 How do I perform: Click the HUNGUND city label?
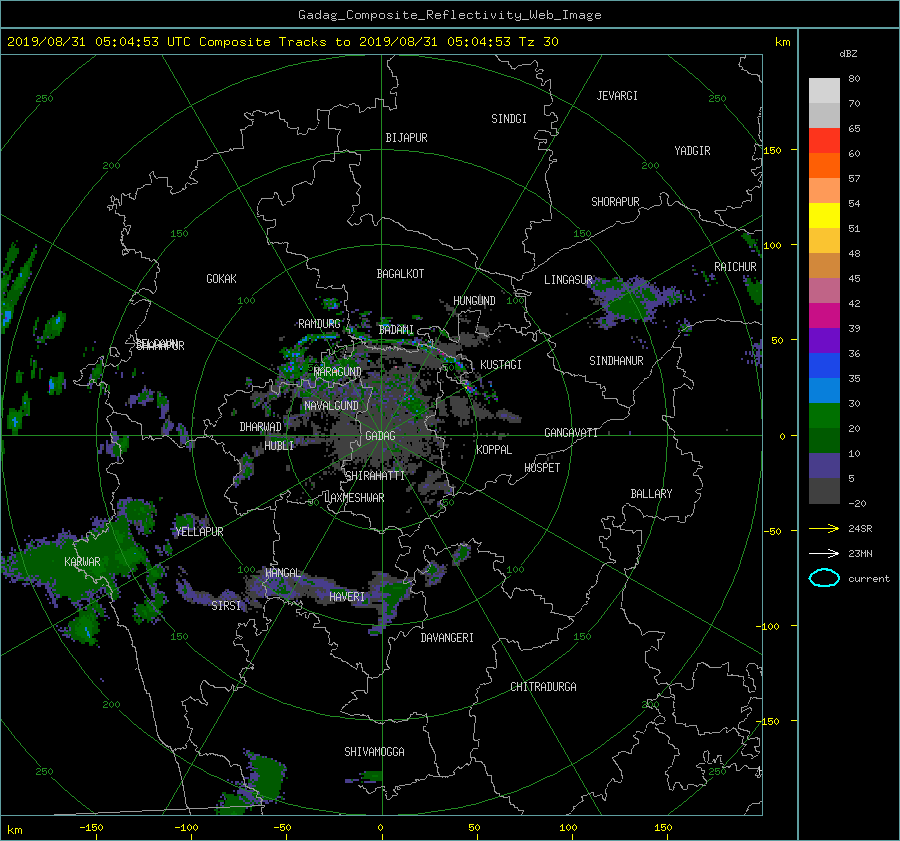pyautogui.click(x=474, y=301)
